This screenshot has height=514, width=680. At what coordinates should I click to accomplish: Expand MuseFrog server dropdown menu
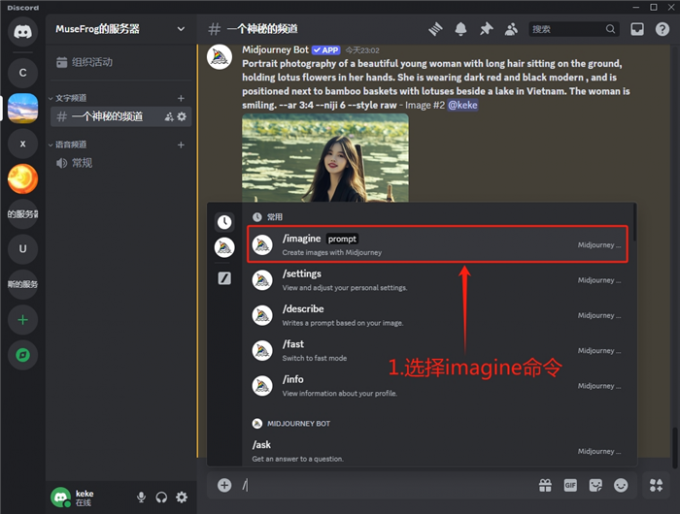click(x=181, y=29)
